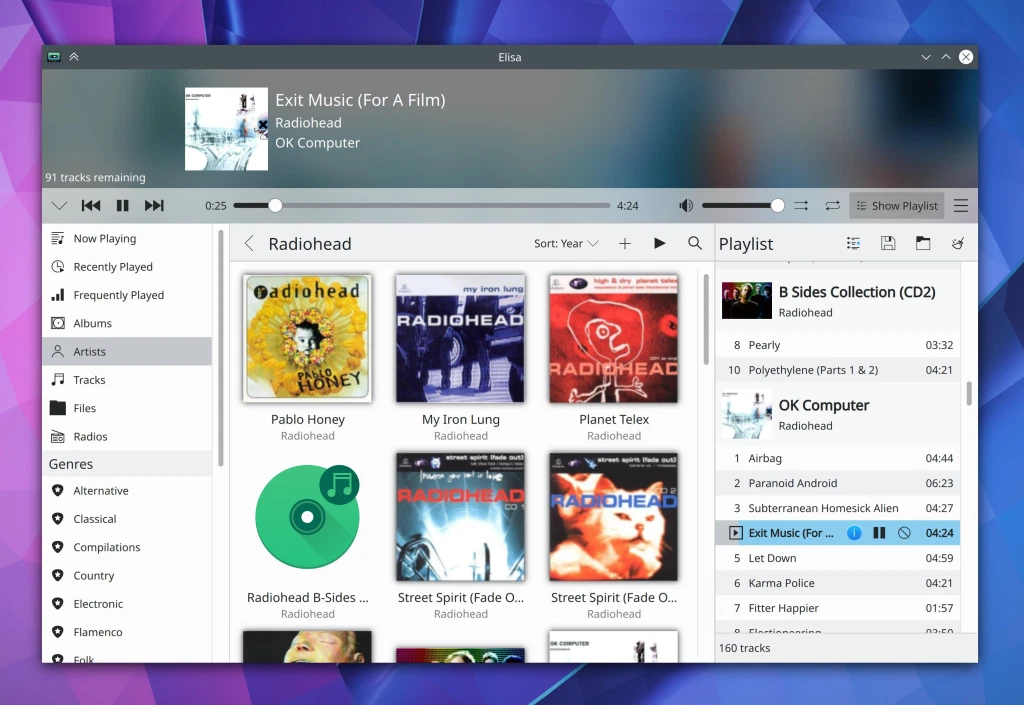Show the current track in the playlist

pos(853,243)
